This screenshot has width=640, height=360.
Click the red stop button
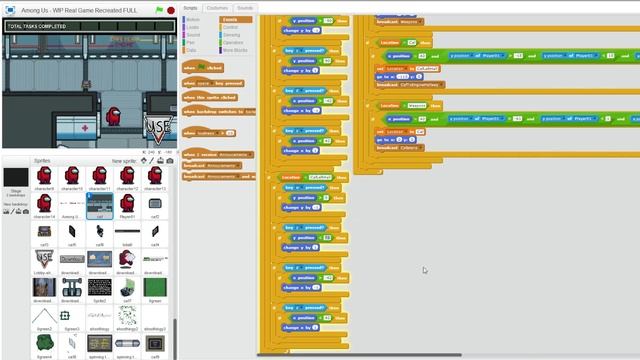pyautogui.click(x=171, y=10)
